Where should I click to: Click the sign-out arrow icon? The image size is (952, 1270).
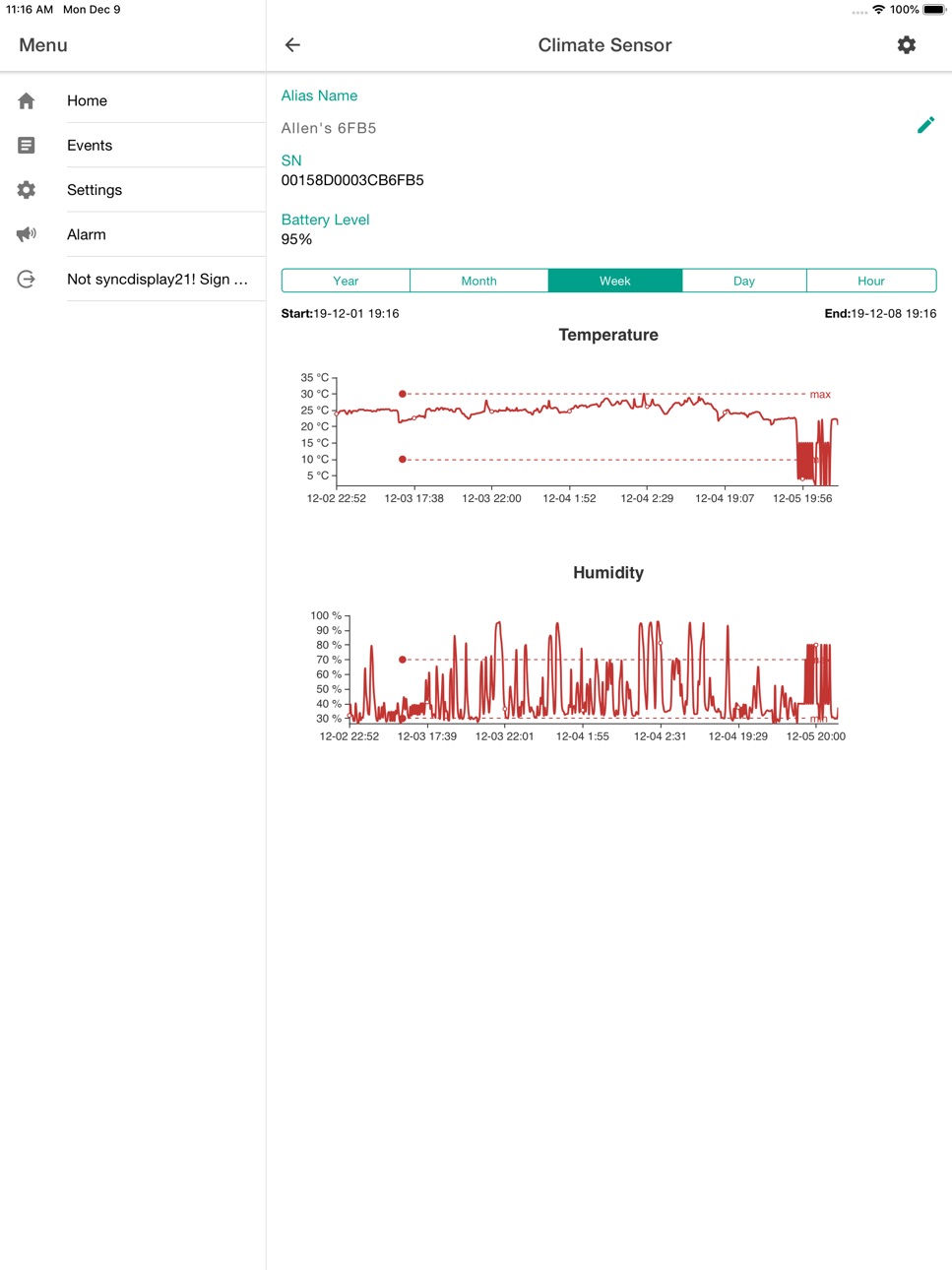pos(27,280)
